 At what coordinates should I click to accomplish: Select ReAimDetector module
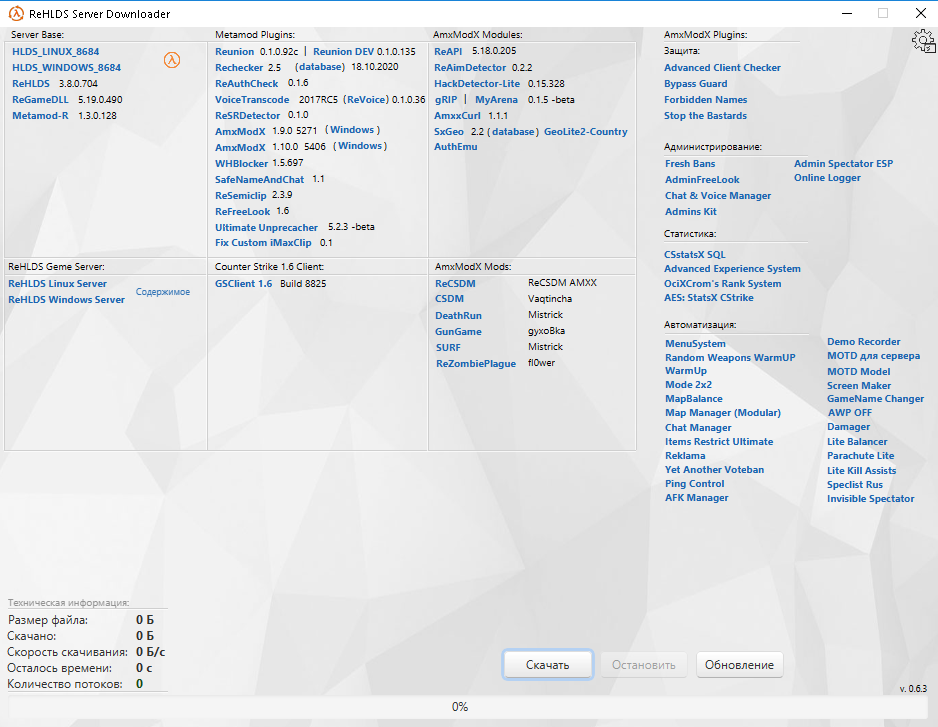click(470, 68)
